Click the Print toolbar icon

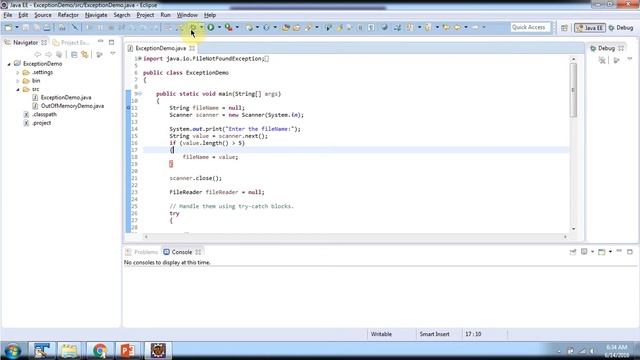tap(47, 27)
